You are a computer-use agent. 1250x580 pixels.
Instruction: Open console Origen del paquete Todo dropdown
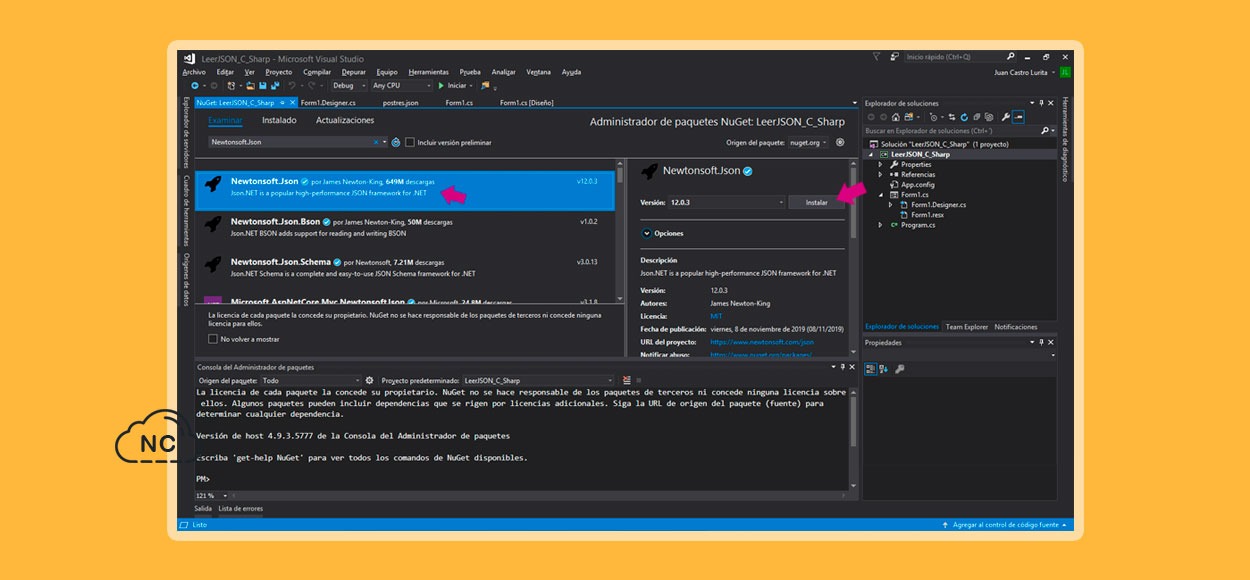coord(309,381)
